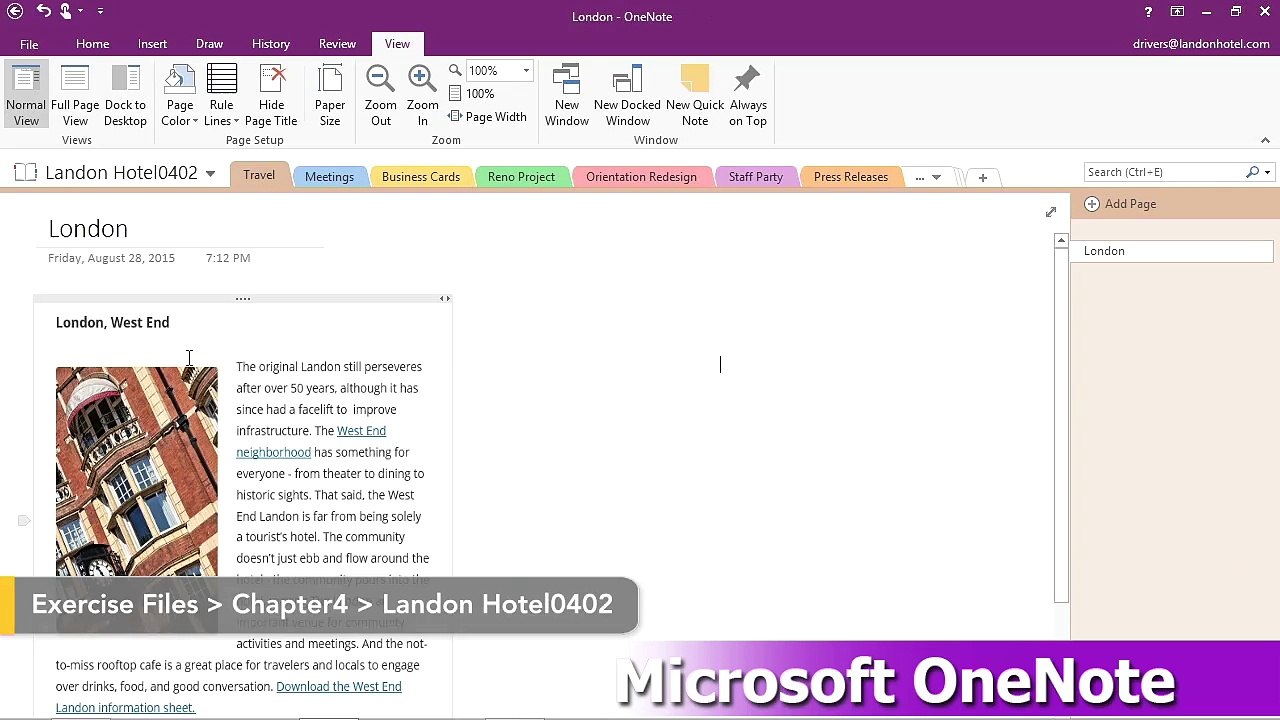This screenshot has height=720, width=1280.
Task: Show more sections overflow dropdown
Action: [x=927, y=178]
